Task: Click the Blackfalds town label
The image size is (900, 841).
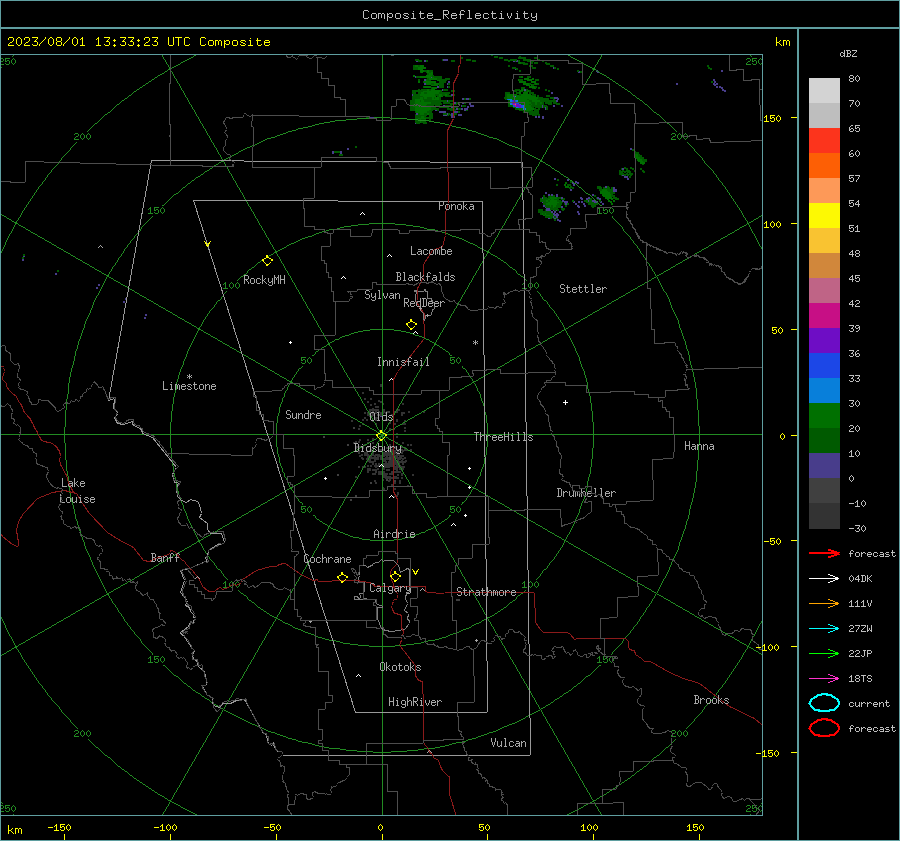Action: pos(425,277)
